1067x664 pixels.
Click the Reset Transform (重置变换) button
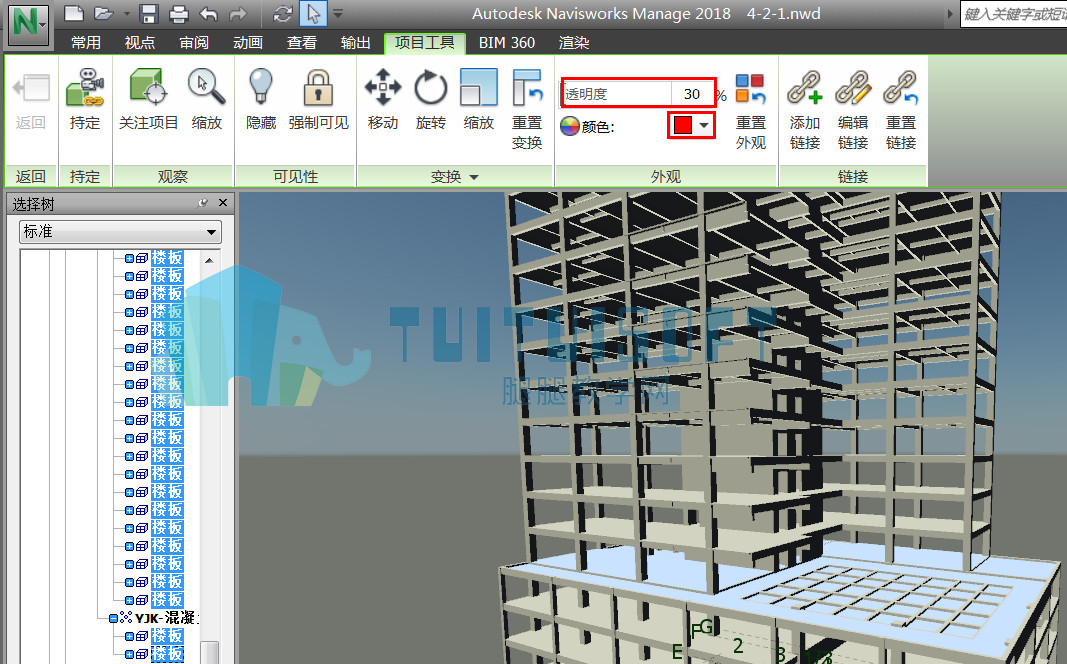527,110
